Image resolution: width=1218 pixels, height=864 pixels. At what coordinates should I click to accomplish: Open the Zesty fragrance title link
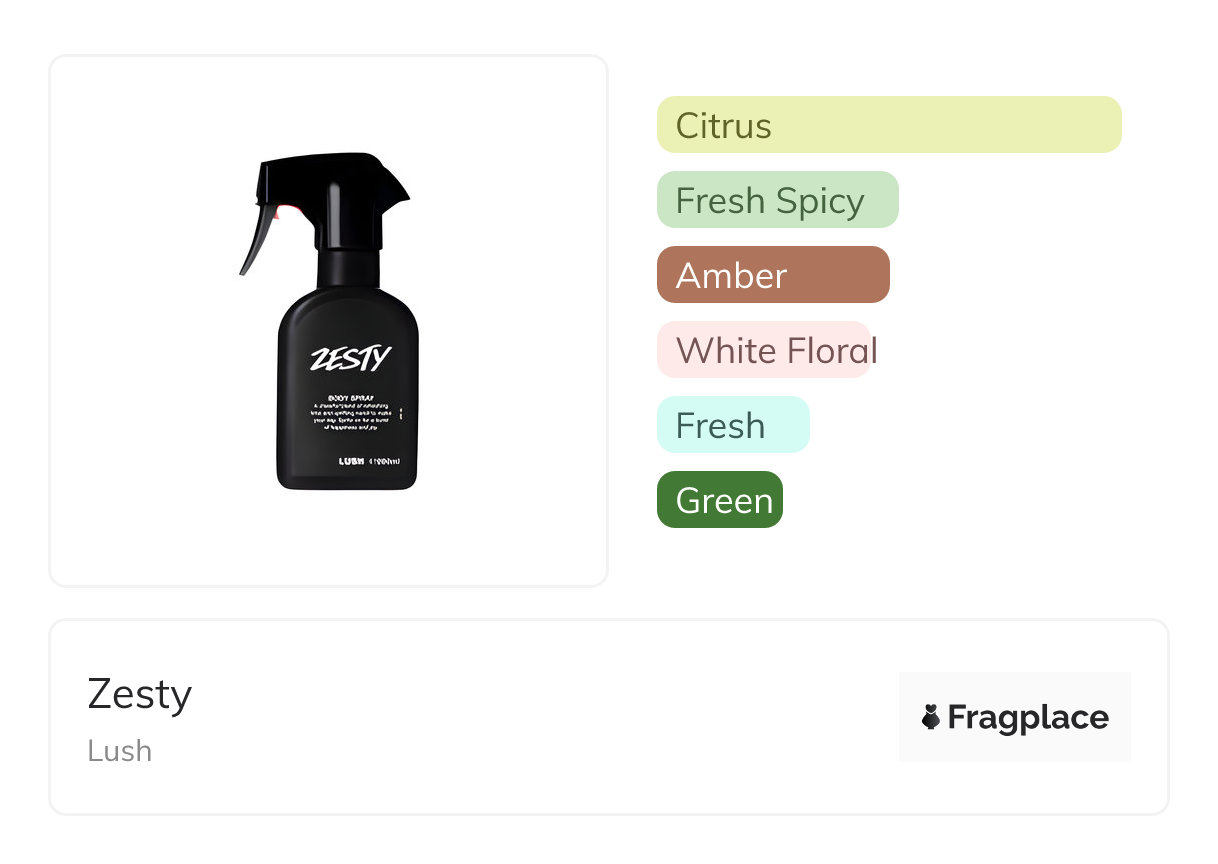click(139, 694)
